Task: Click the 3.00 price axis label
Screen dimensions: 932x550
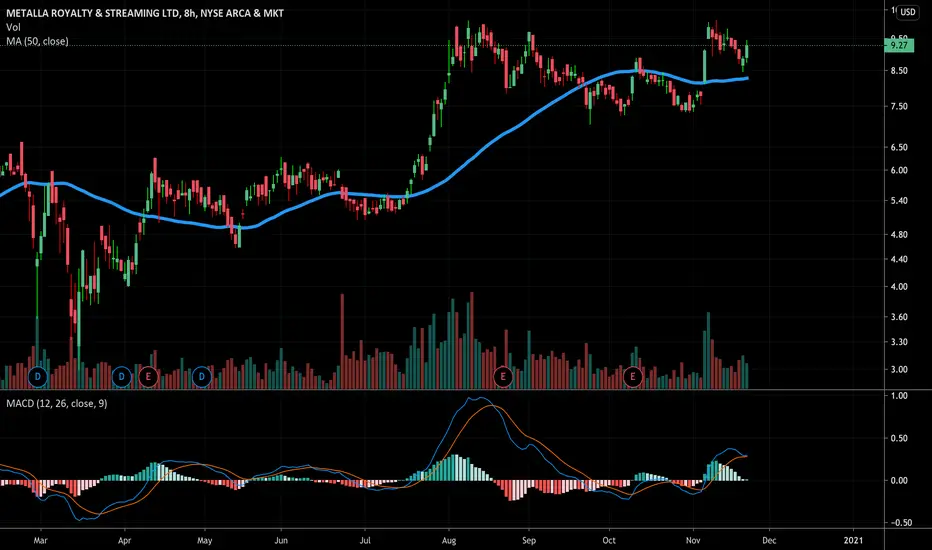Action: (x=899, y=369)
